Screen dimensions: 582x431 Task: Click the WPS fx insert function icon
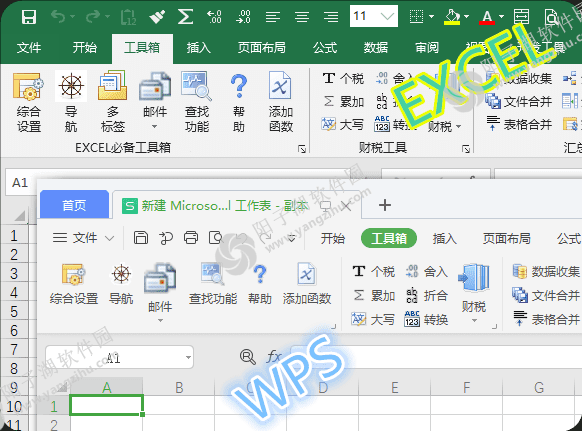pos(274,357)
